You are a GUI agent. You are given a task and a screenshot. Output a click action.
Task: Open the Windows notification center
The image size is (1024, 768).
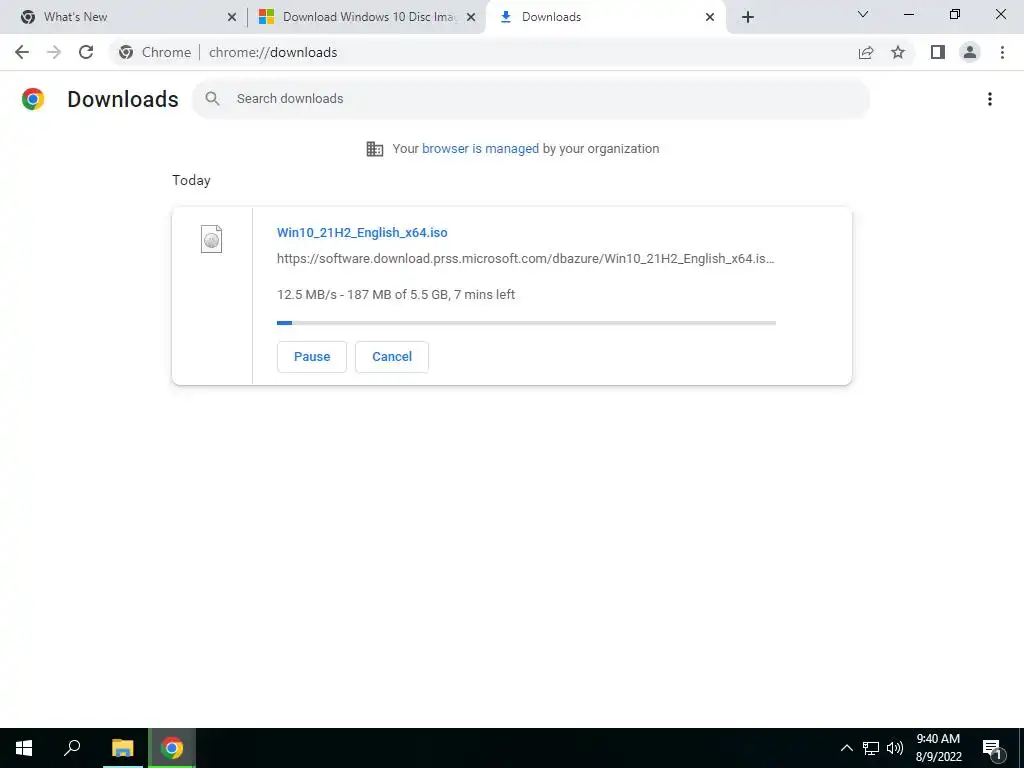pos(992,748)
